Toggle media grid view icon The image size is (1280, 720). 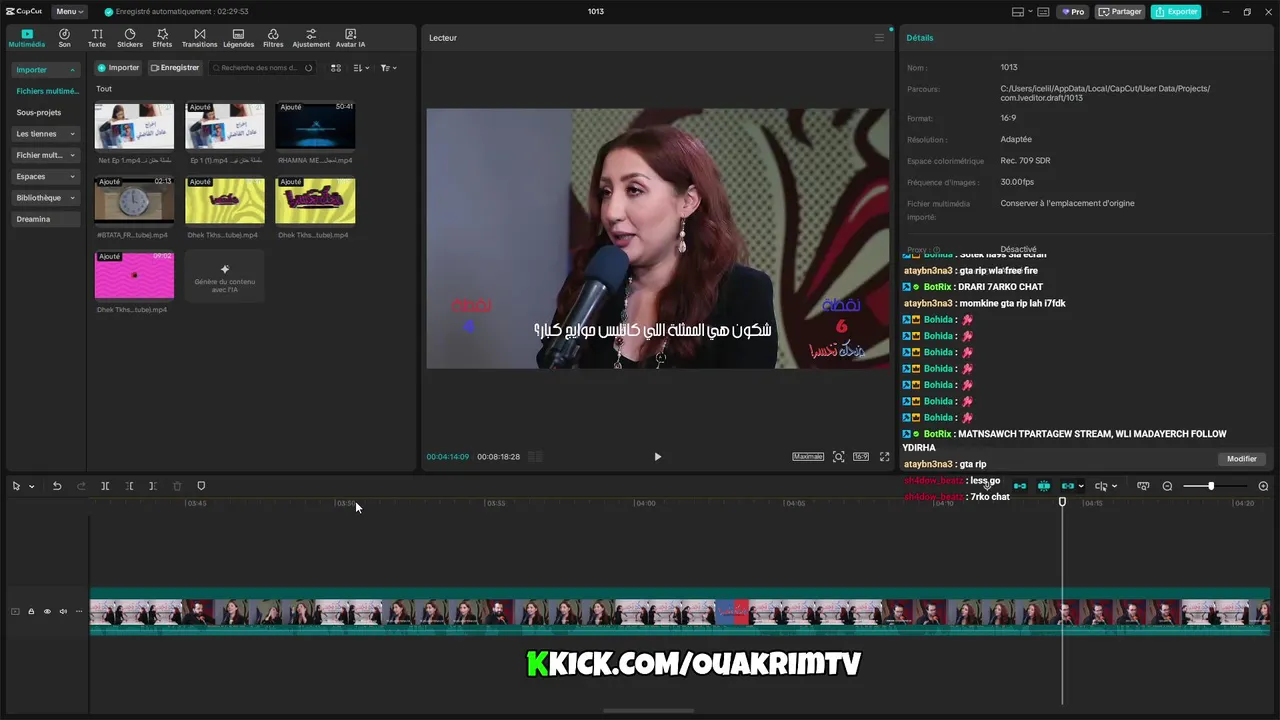click(336, 68)
